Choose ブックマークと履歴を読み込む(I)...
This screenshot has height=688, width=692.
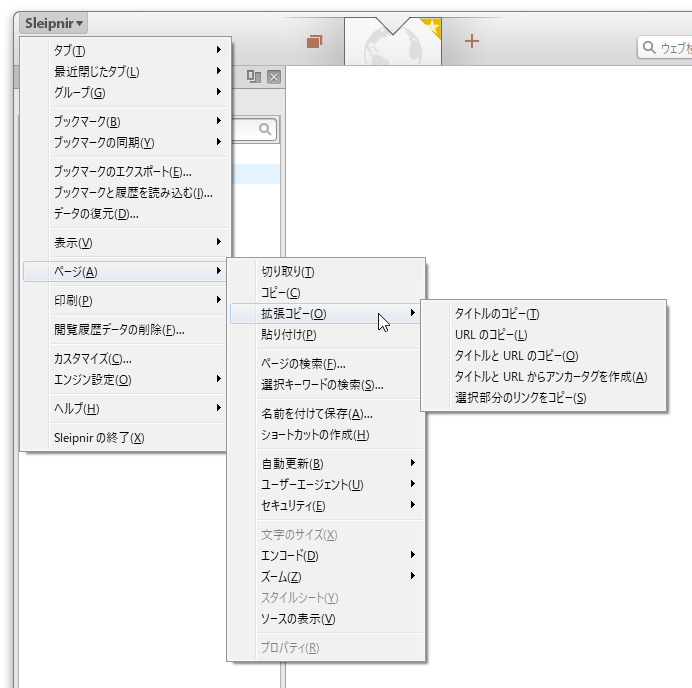click(x=125, y=192)
